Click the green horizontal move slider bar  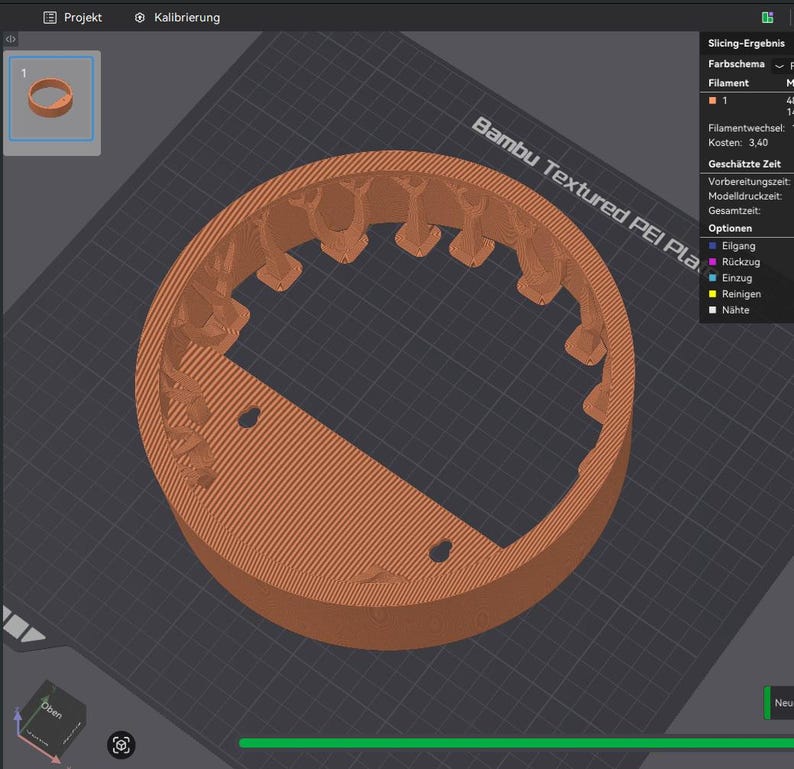point(516,743)
